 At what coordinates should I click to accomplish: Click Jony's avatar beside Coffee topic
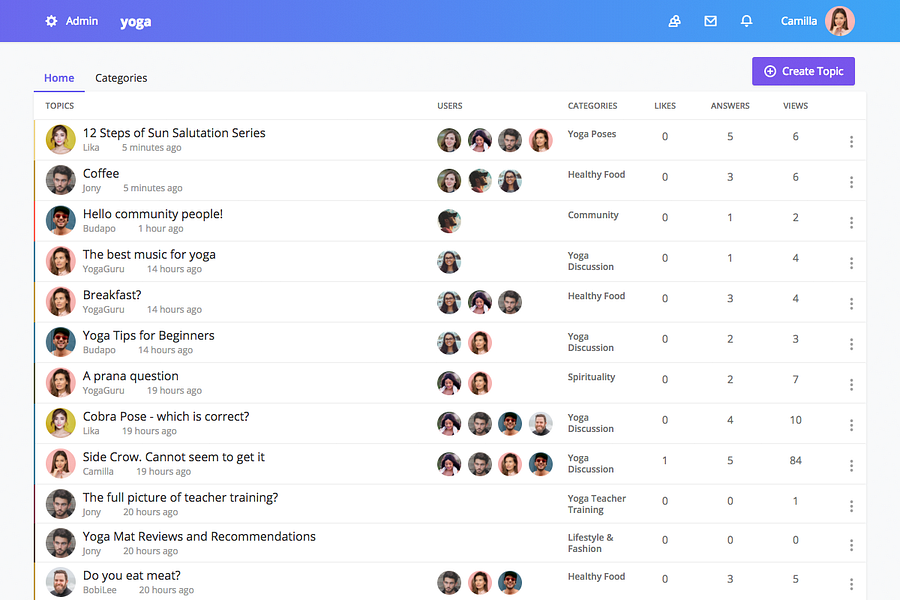[61, 180]
